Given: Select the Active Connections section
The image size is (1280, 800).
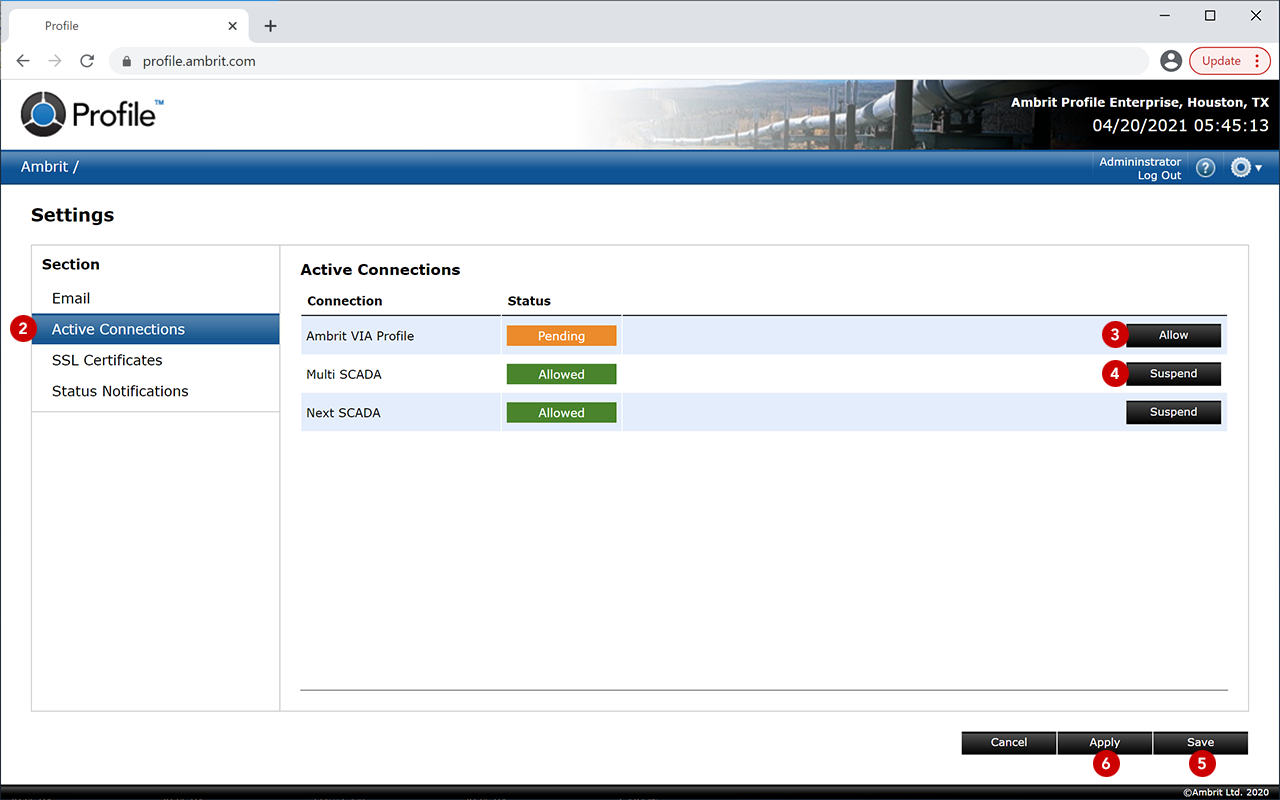Looking at the screenshot, I should point(156,329).
